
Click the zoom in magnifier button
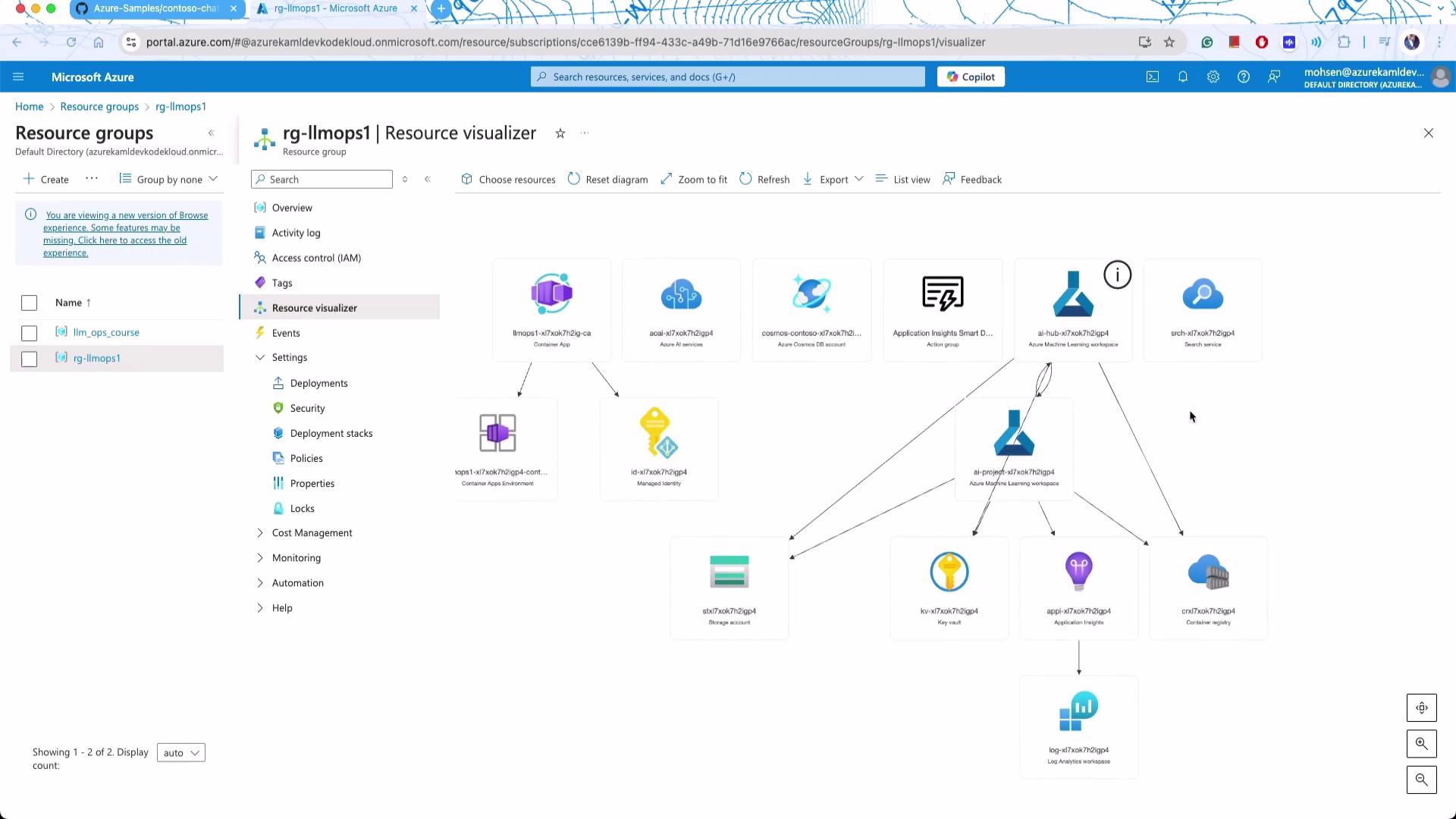coord(1421,744)
